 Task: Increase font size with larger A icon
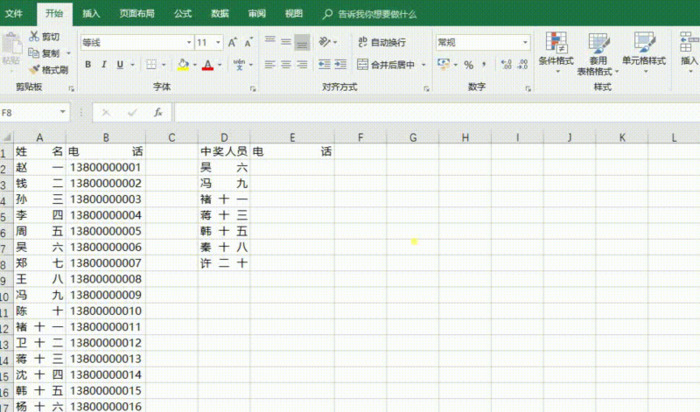click(x=232, y=42)
